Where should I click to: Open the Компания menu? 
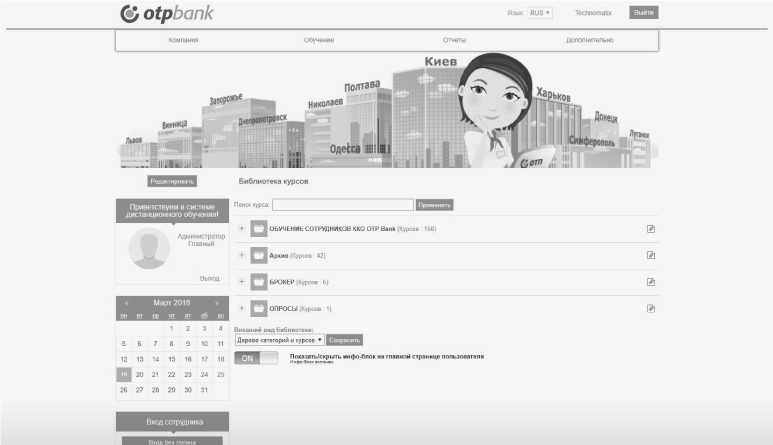[183, 40]
